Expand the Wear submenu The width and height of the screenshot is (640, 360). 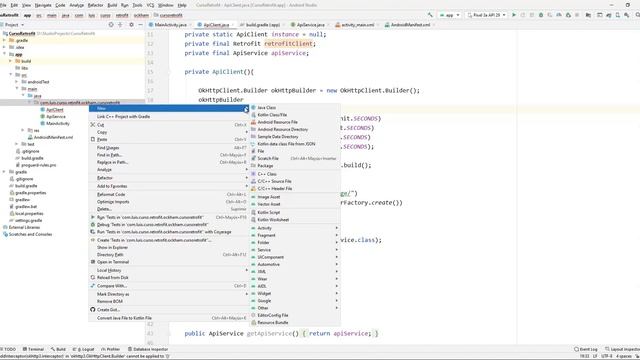pos(295,279)
